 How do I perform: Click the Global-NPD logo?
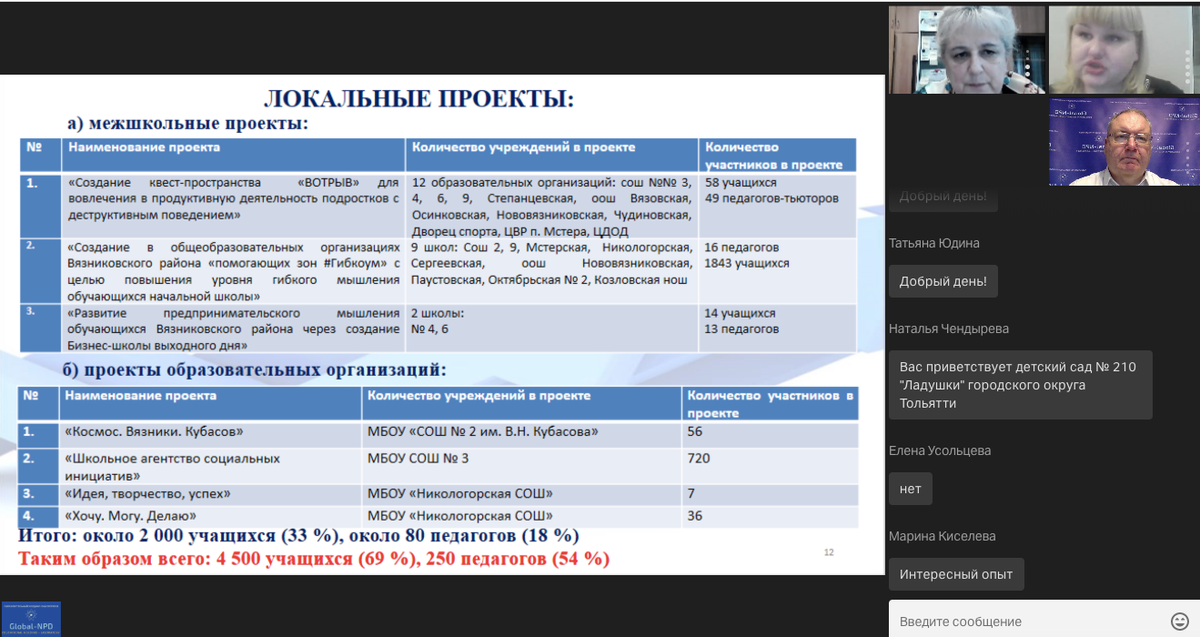click(x=31, y=619)
